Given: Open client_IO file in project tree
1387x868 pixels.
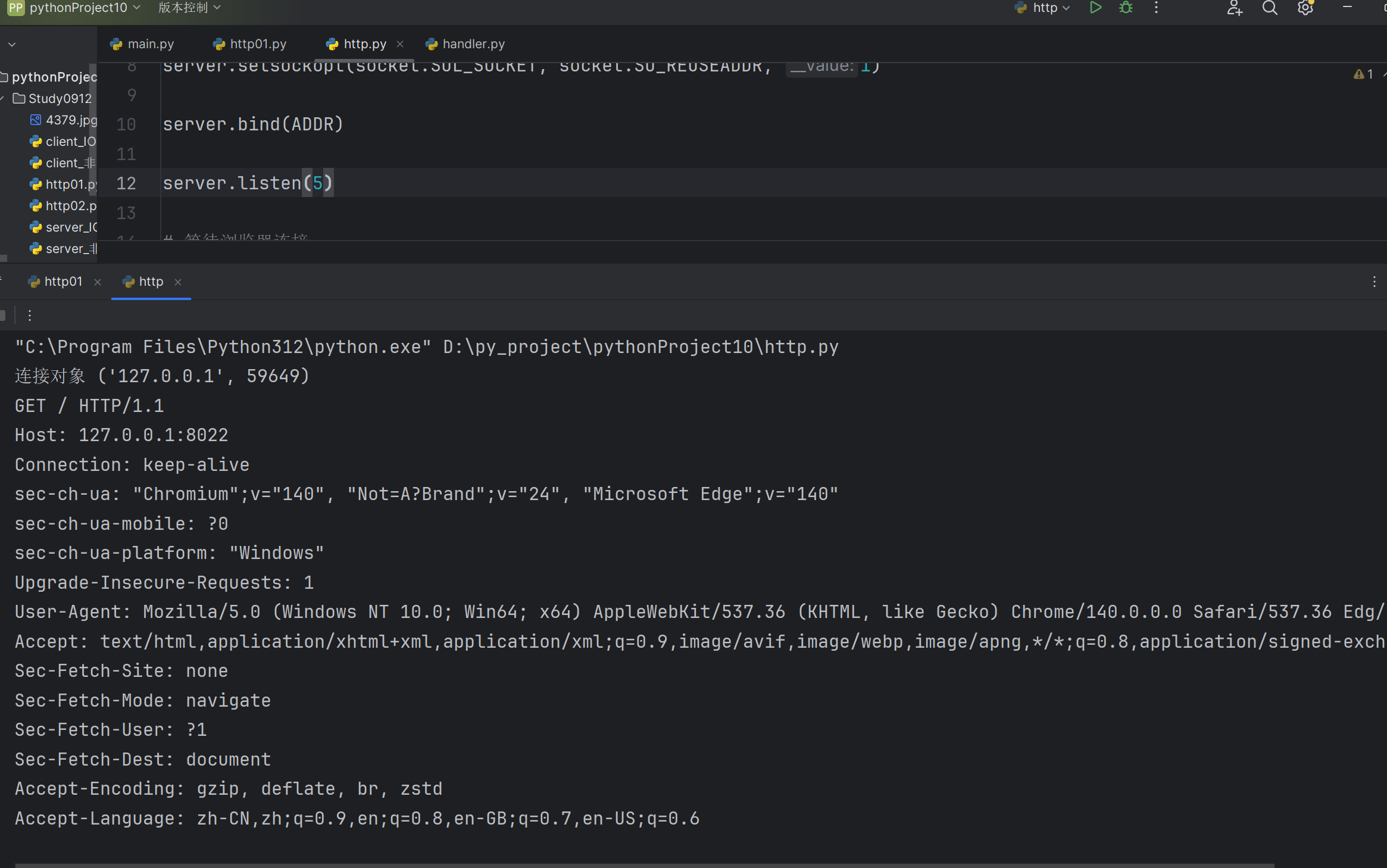Looking at the screenshot, I should click(x=63, y=142).
